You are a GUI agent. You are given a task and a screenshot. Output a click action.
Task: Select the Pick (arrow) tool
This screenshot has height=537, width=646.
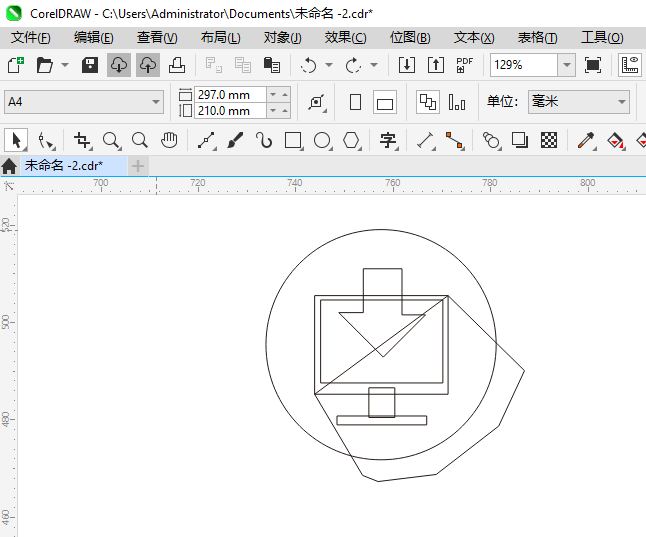[x=15, y=140]
